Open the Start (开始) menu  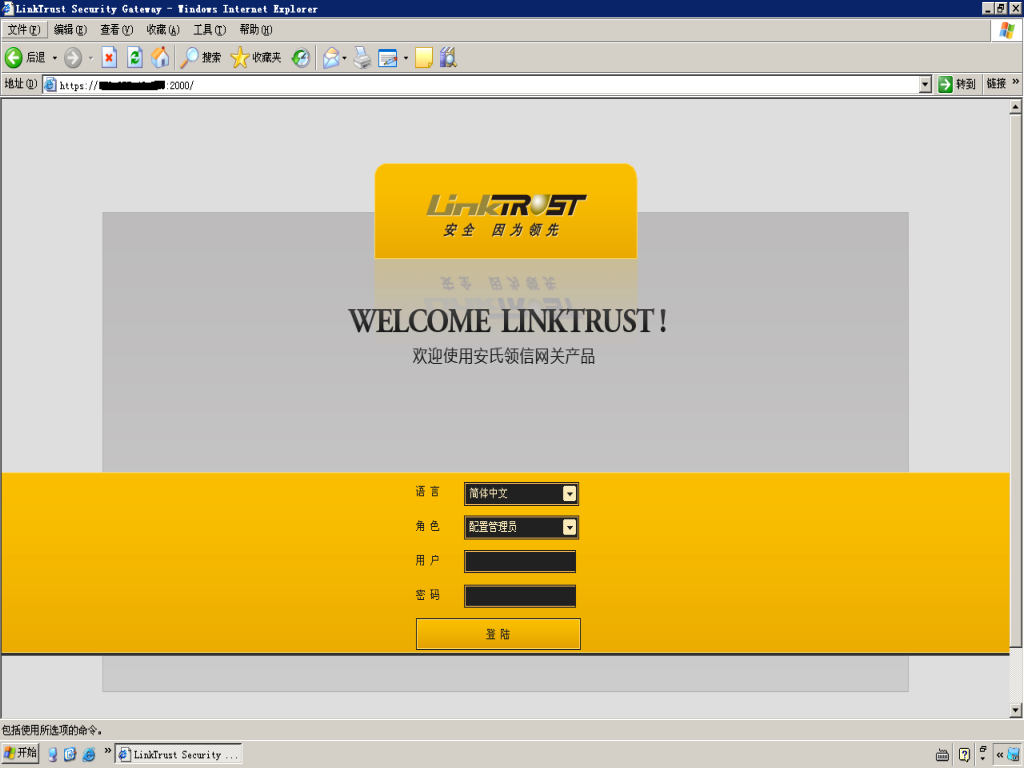point(20,754)
